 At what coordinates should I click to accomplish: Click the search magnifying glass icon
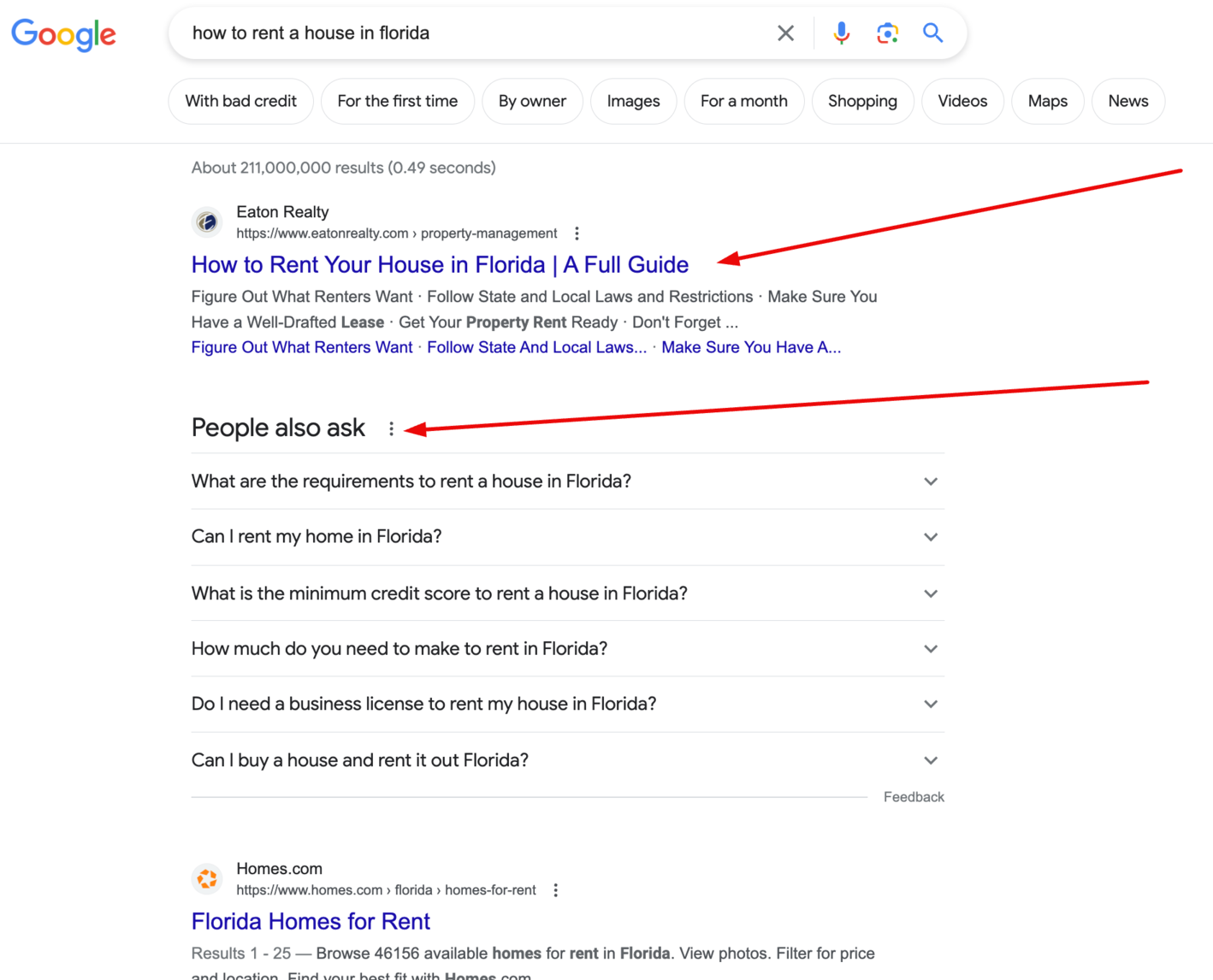tap(932, 32)
